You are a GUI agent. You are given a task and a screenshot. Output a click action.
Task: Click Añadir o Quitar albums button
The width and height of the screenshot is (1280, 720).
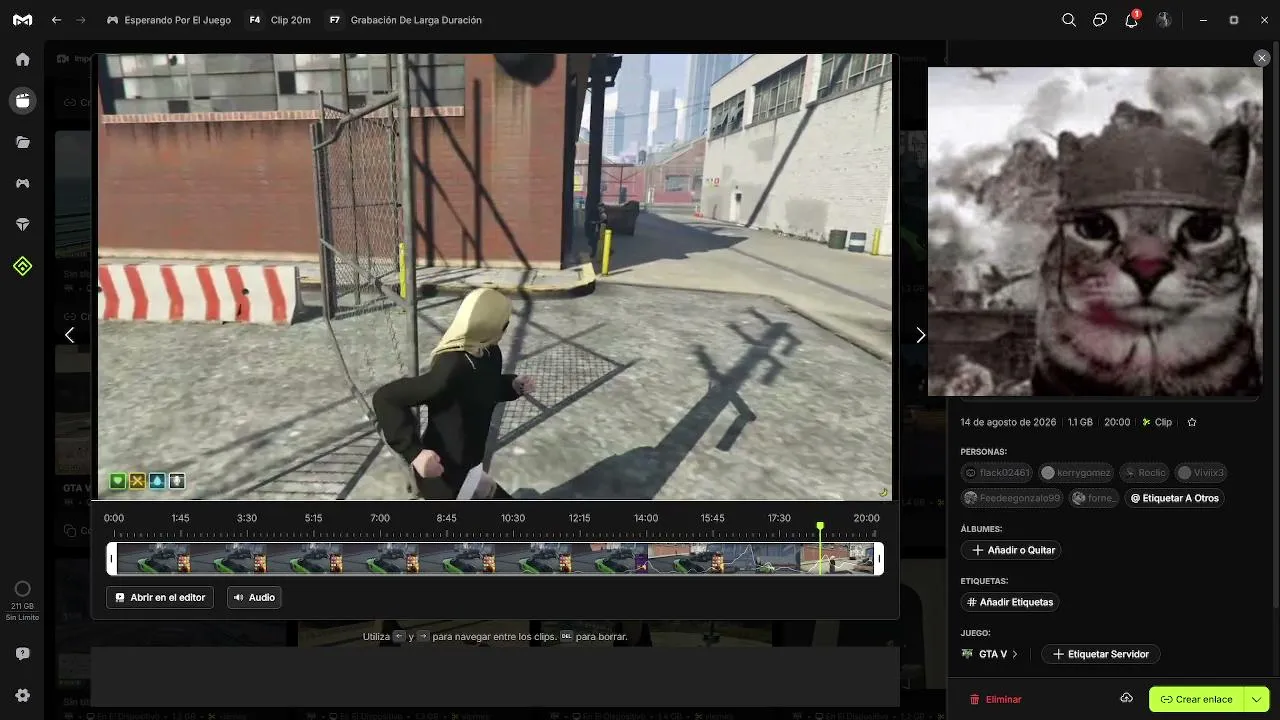[x=1010, y=550]
